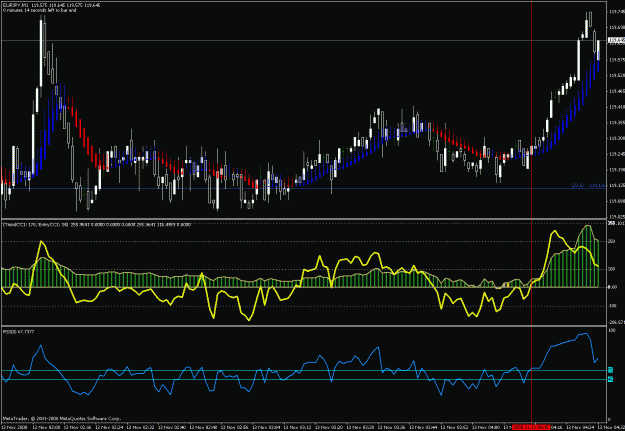The width and height of the screenshot is (625, 431).
Task: Click the TrendCCI indicator label in the middle pane
Action: pos(97,224)
